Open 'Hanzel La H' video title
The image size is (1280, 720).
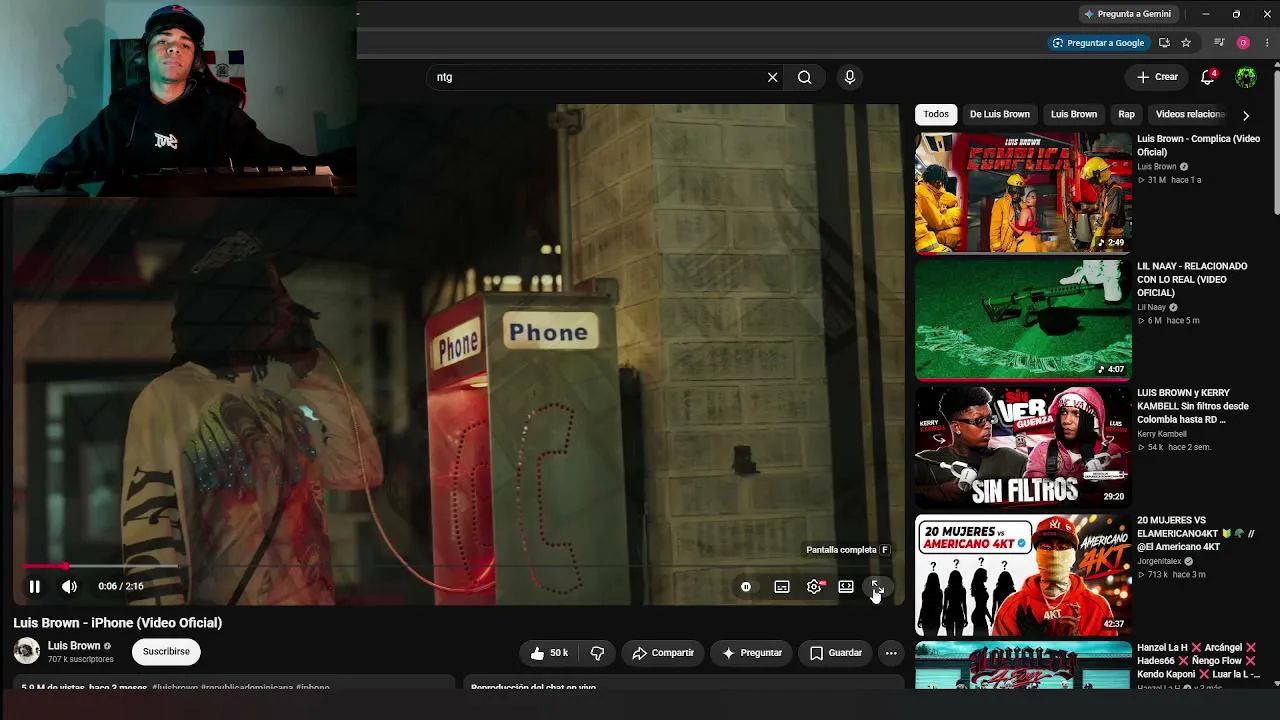[1196, 661]
